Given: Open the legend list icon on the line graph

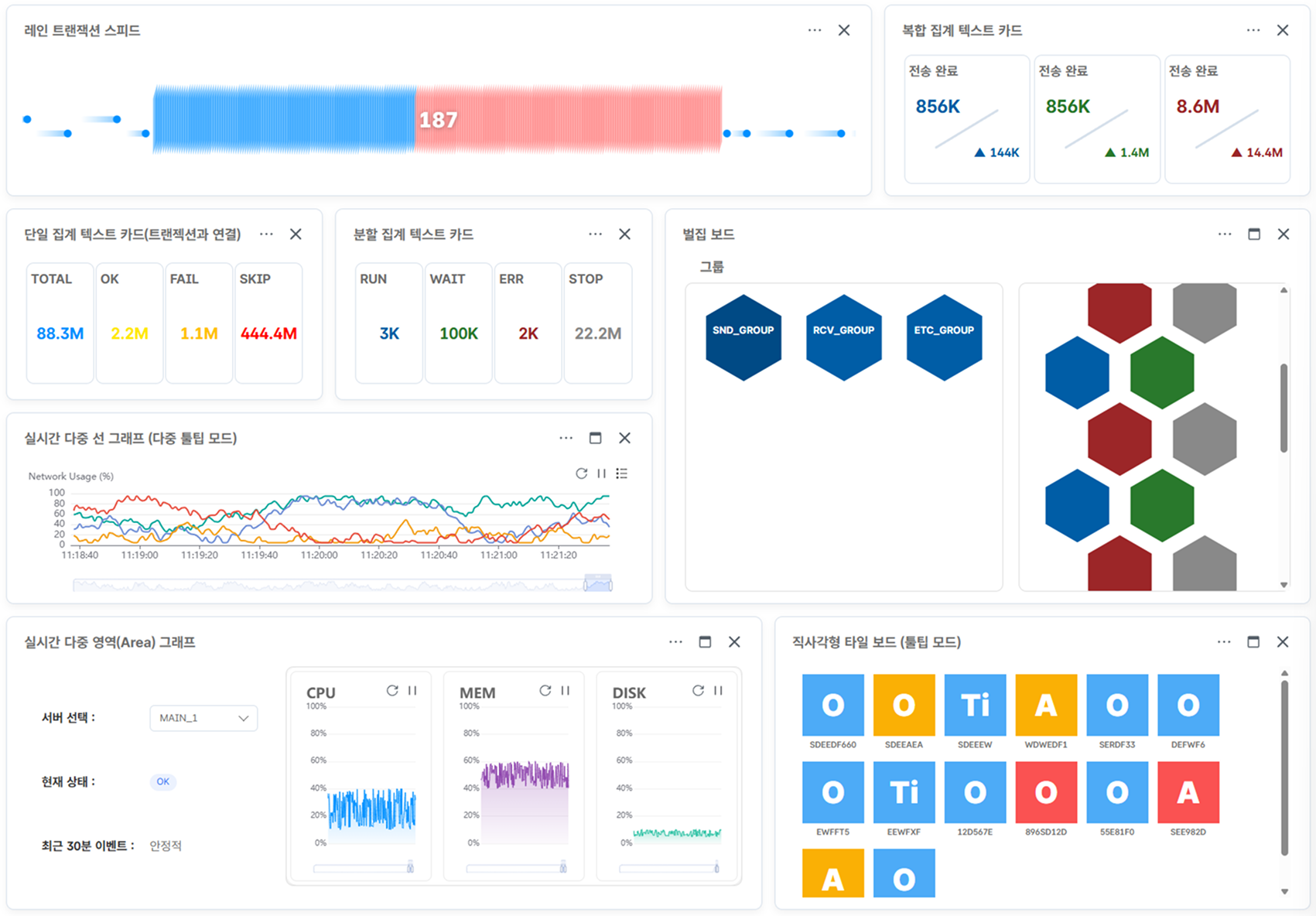Looking at the screenshot, I should tap(623, 473).
